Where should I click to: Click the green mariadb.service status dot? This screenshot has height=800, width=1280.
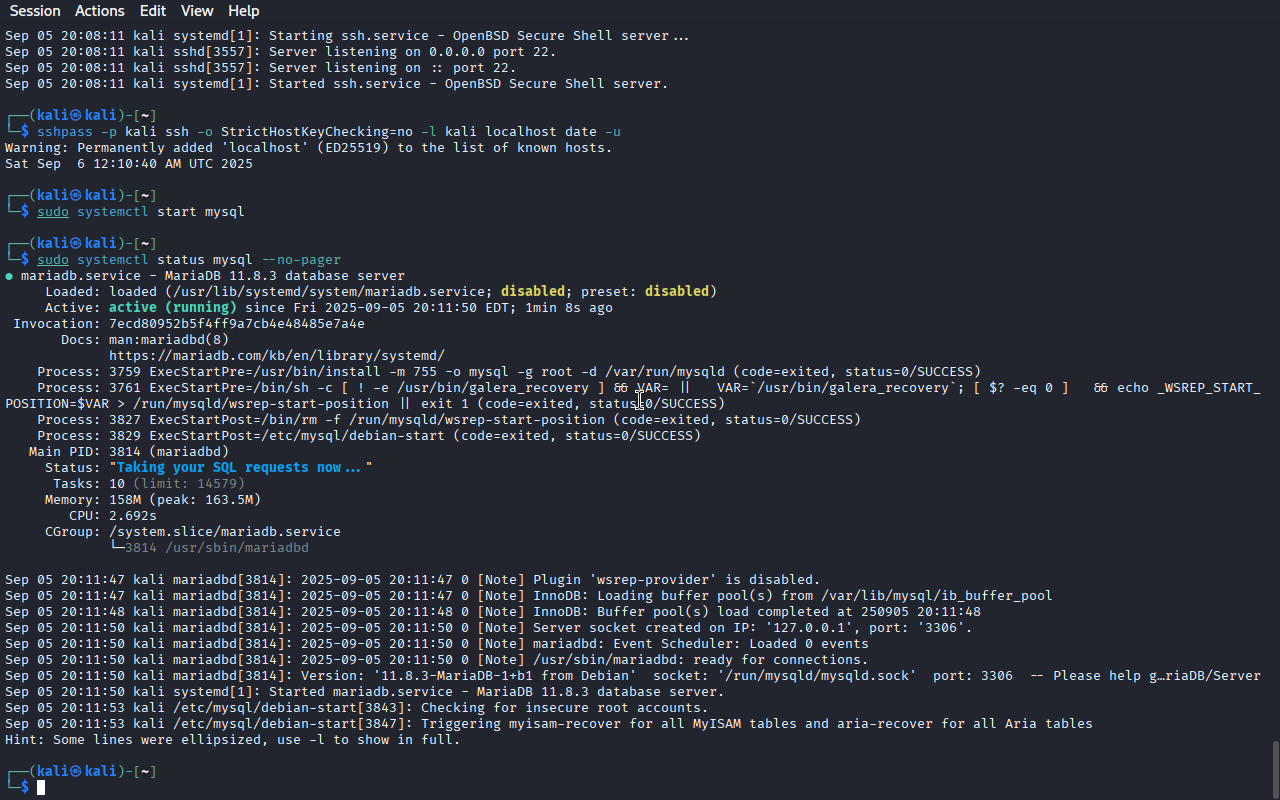coord(9,276)
